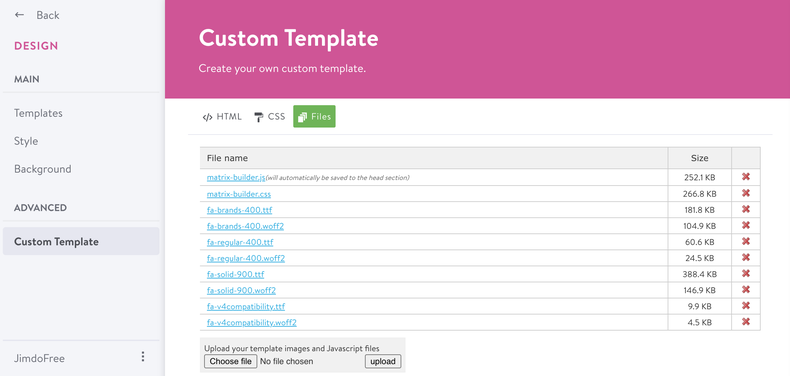Open Background settings in sidebar
The height and width of the screenshot is (376, 790).
42,169
